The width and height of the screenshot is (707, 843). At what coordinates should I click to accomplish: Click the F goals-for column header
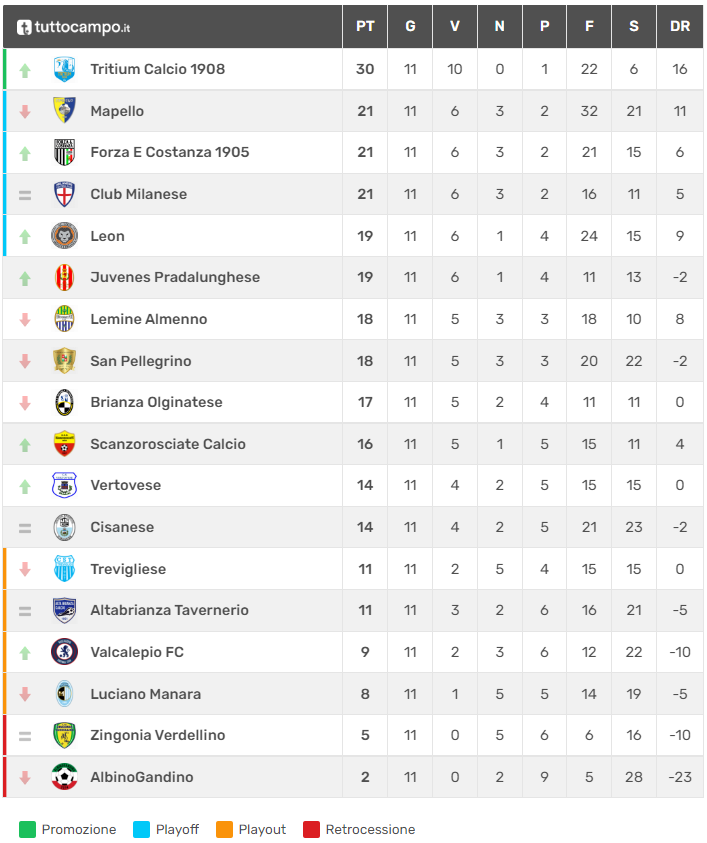pos(589,27)
